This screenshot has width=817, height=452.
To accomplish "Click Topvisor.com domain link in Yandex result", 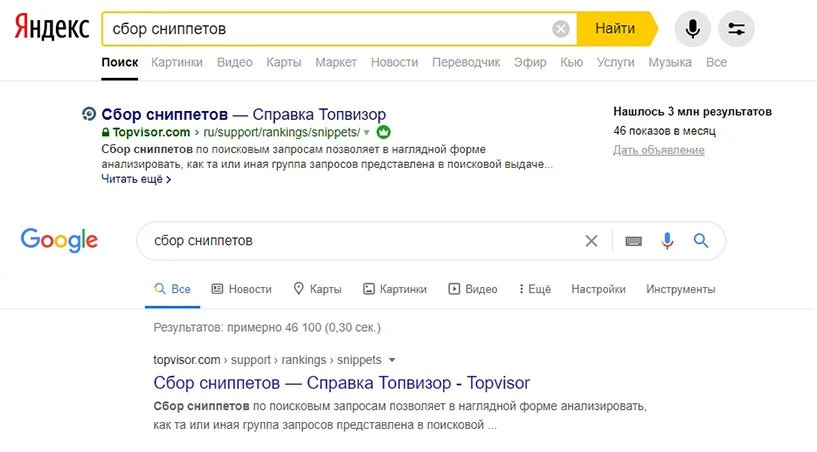I will click(151, 132).
